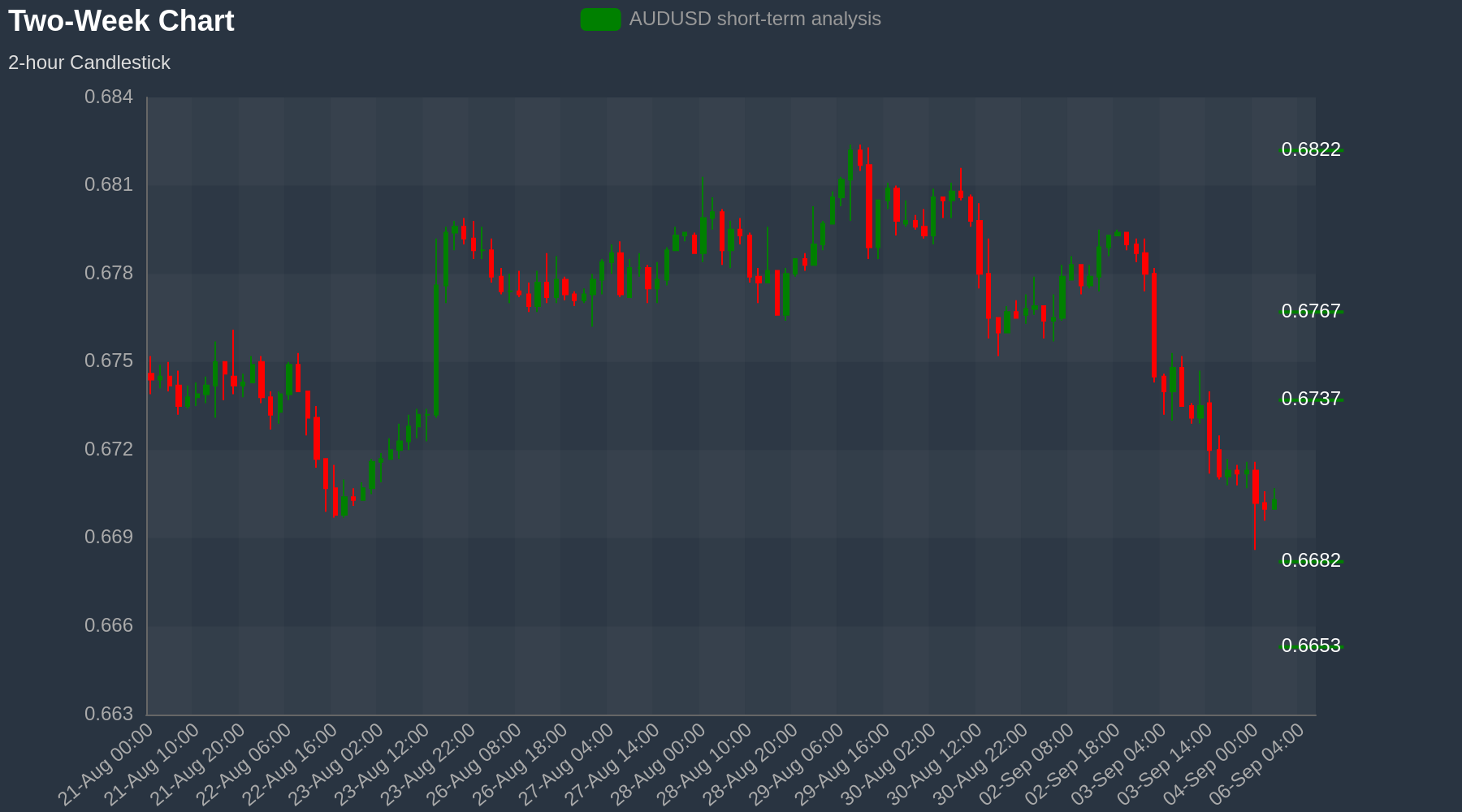1462x812 pixels.
Task: Click the 0.666 y-axis tick label
Action: [x=109, y=625]
